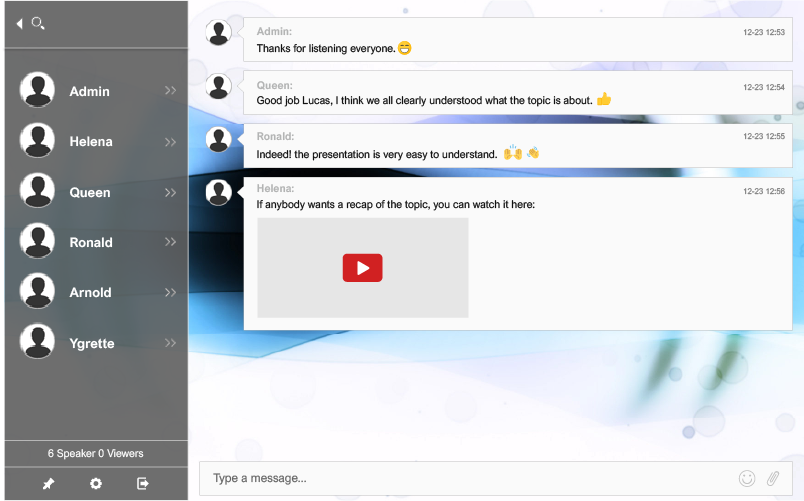Click Ronald's avatar beside his chat message
The image size is (804, 501).
tap(219, 140)
